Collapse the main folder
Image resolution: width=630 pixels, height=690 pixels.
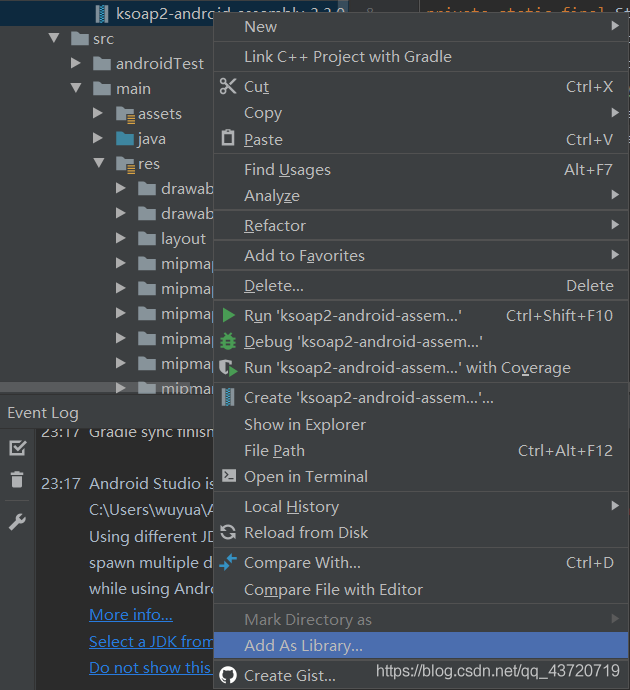pos(76,88)
